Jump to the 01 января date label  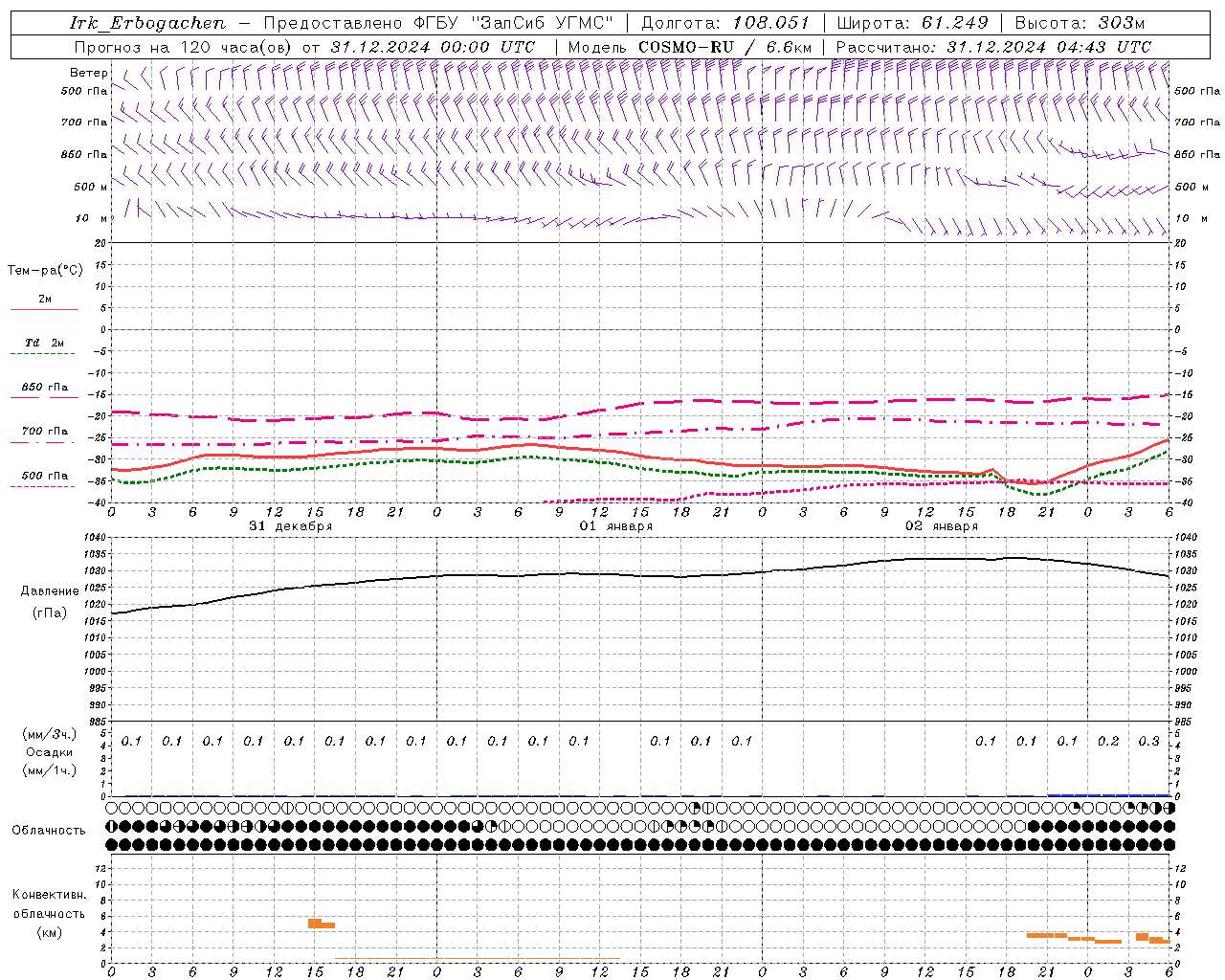click(x=615, y=526)
